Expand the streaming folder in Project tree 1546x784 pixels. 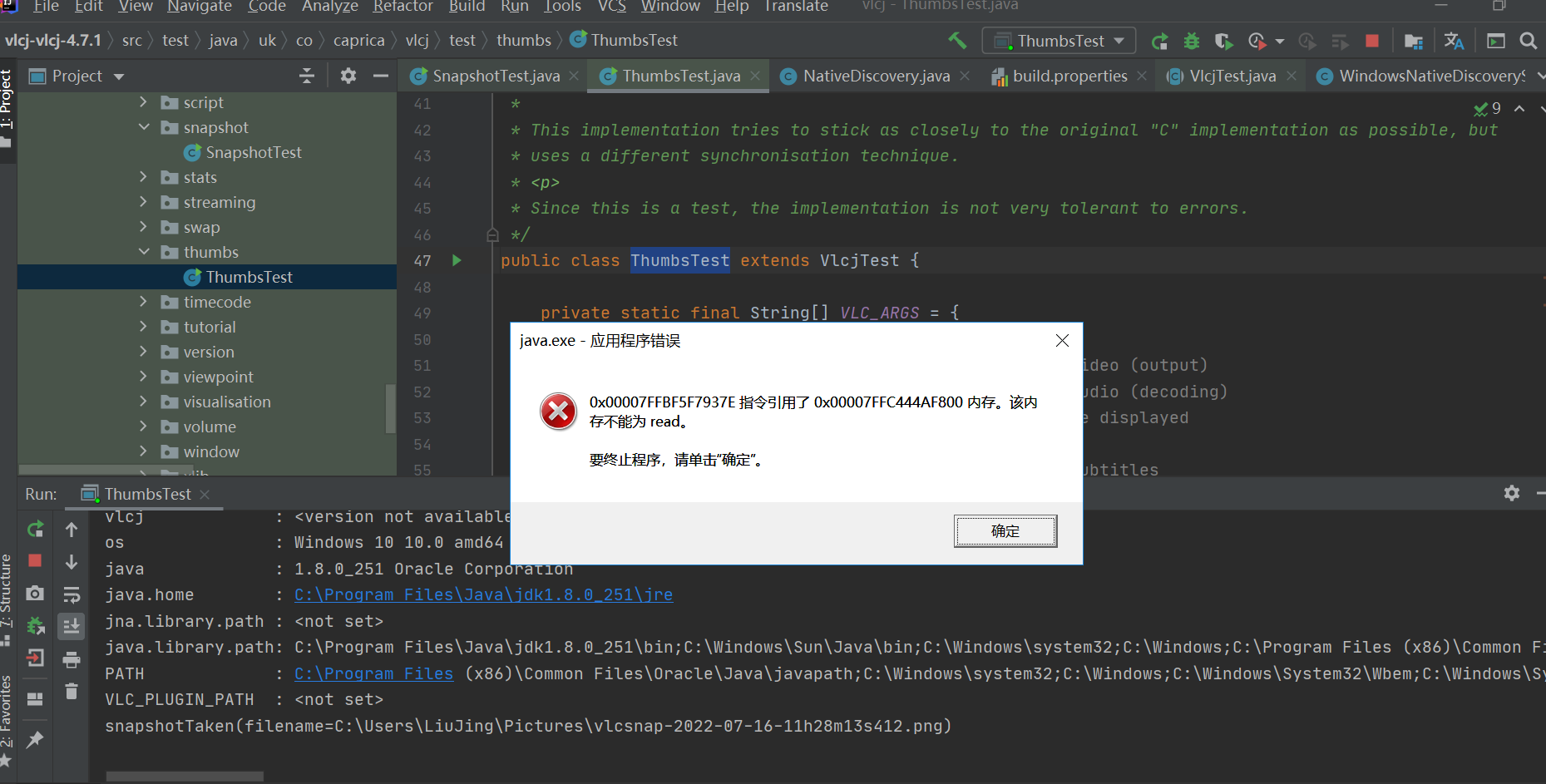coord(144,202)
